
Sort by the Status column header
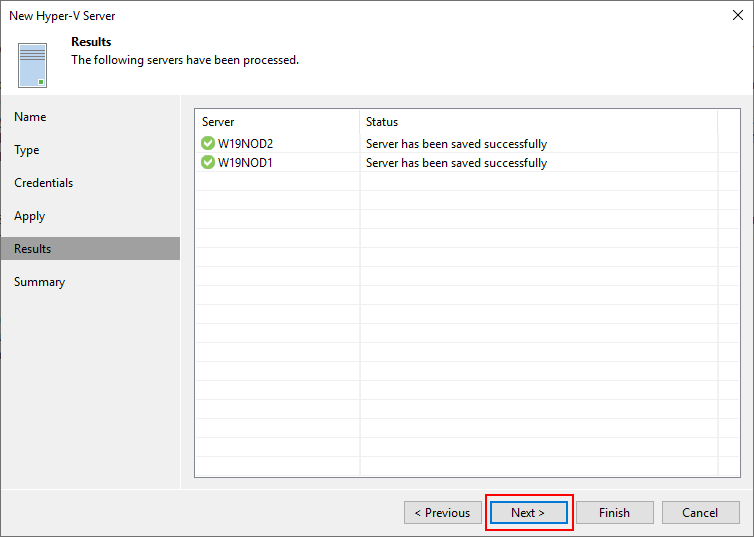pos(539,122)
